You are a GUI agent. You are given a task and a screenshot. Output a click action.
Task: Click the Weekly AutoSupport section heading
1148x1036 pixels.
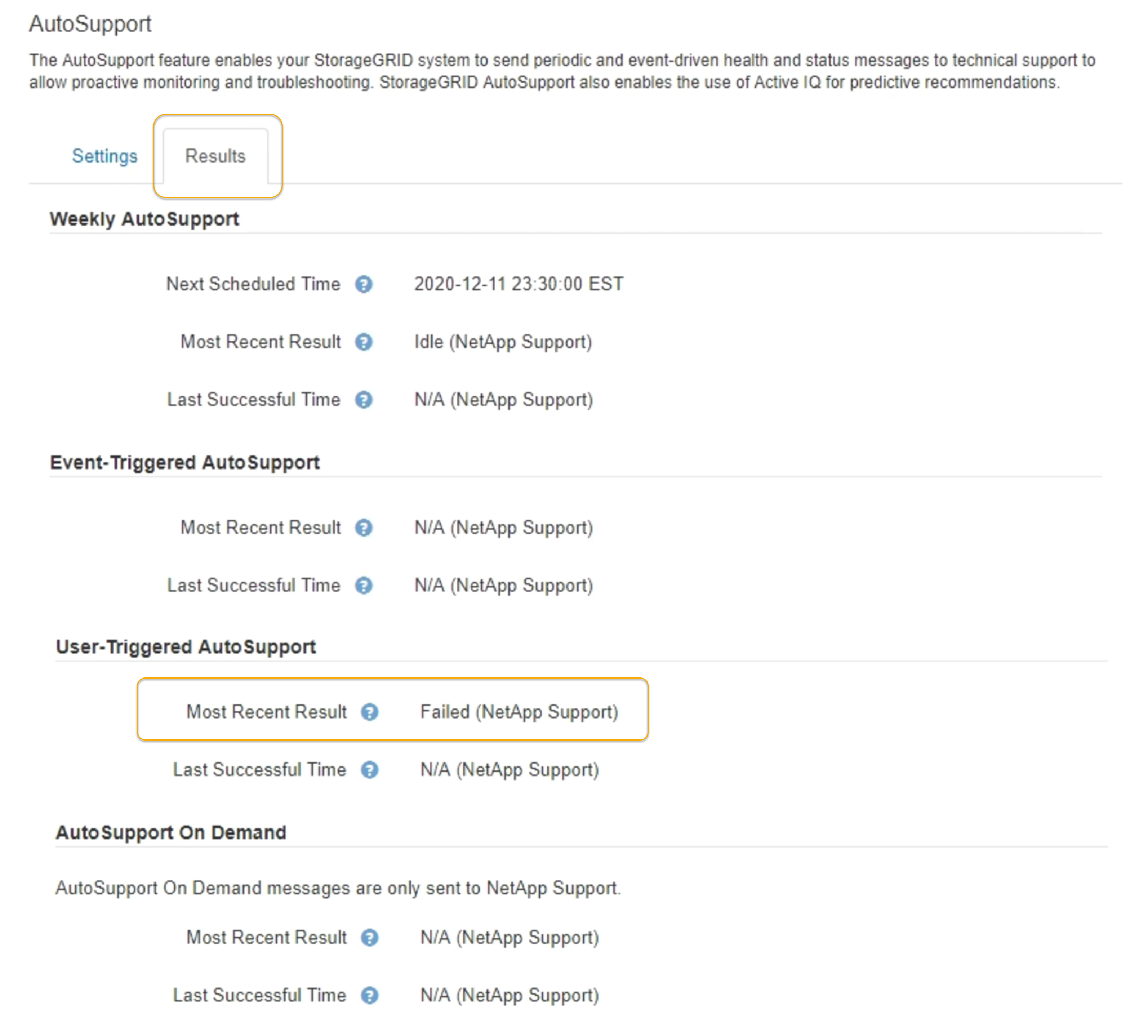click(x=144, y=219)
